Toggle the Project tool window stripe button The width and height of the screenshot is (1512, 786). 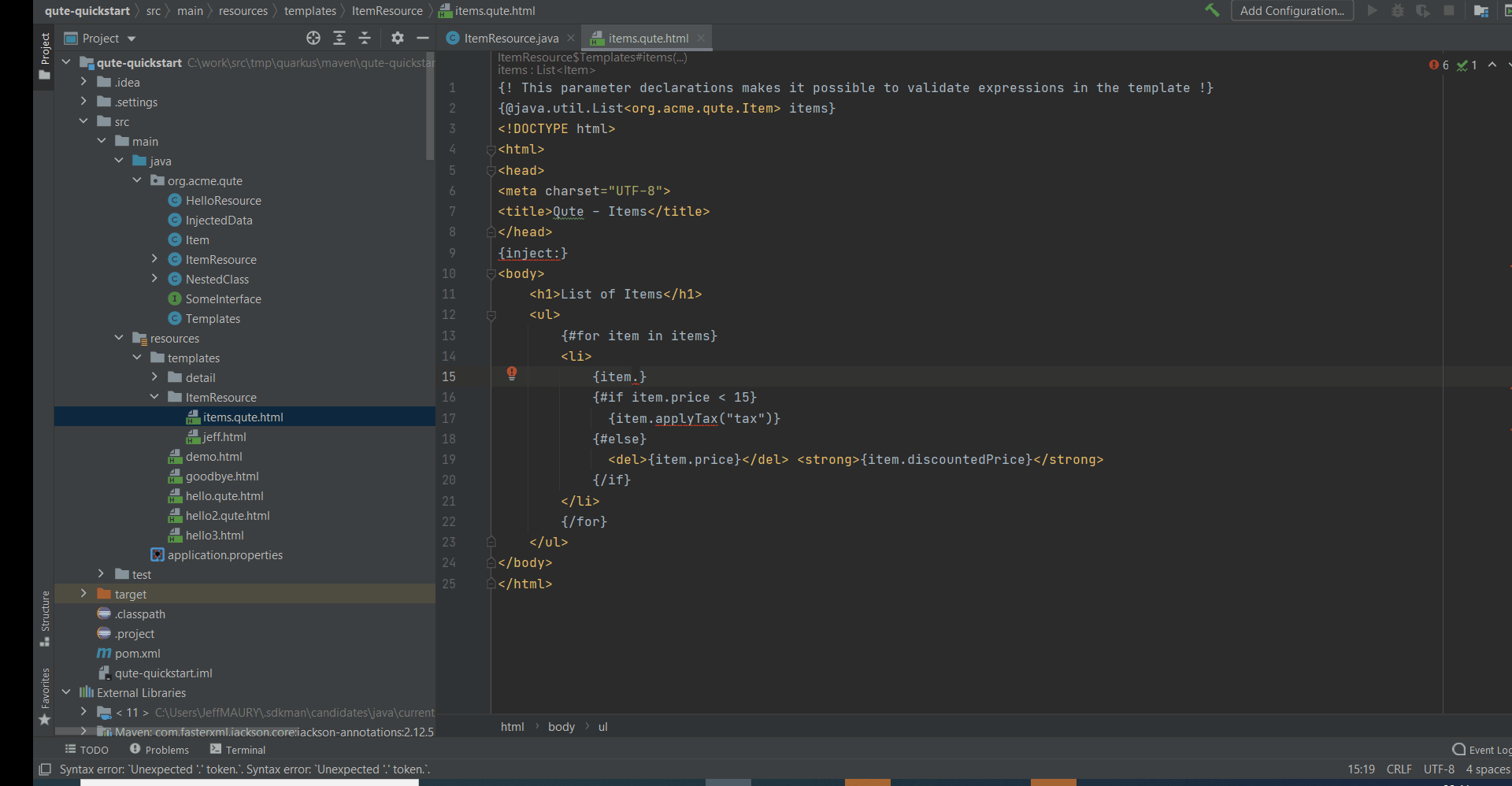tap(45, 57)
